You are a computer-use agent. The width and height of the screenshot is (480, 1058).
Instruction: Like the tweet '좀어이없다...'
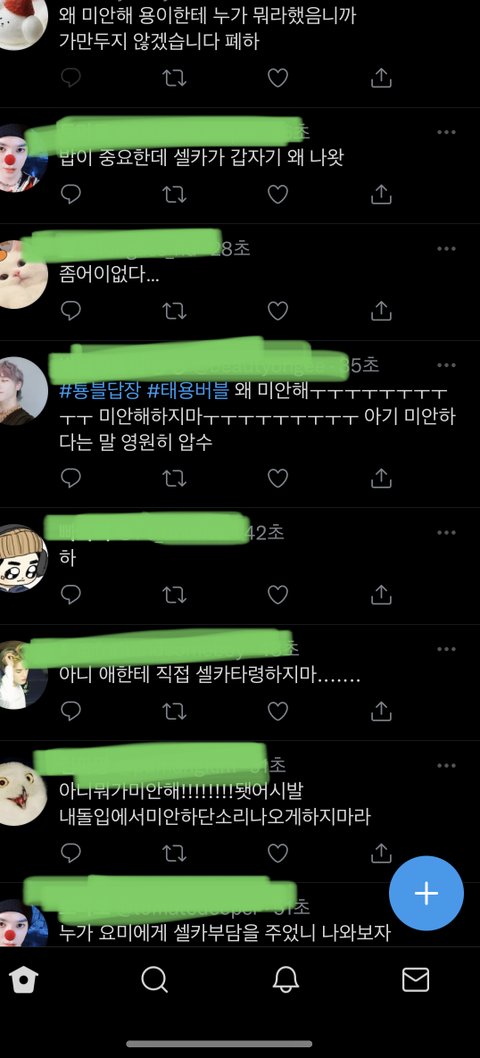pyautogui.click(x=277, y=310)
